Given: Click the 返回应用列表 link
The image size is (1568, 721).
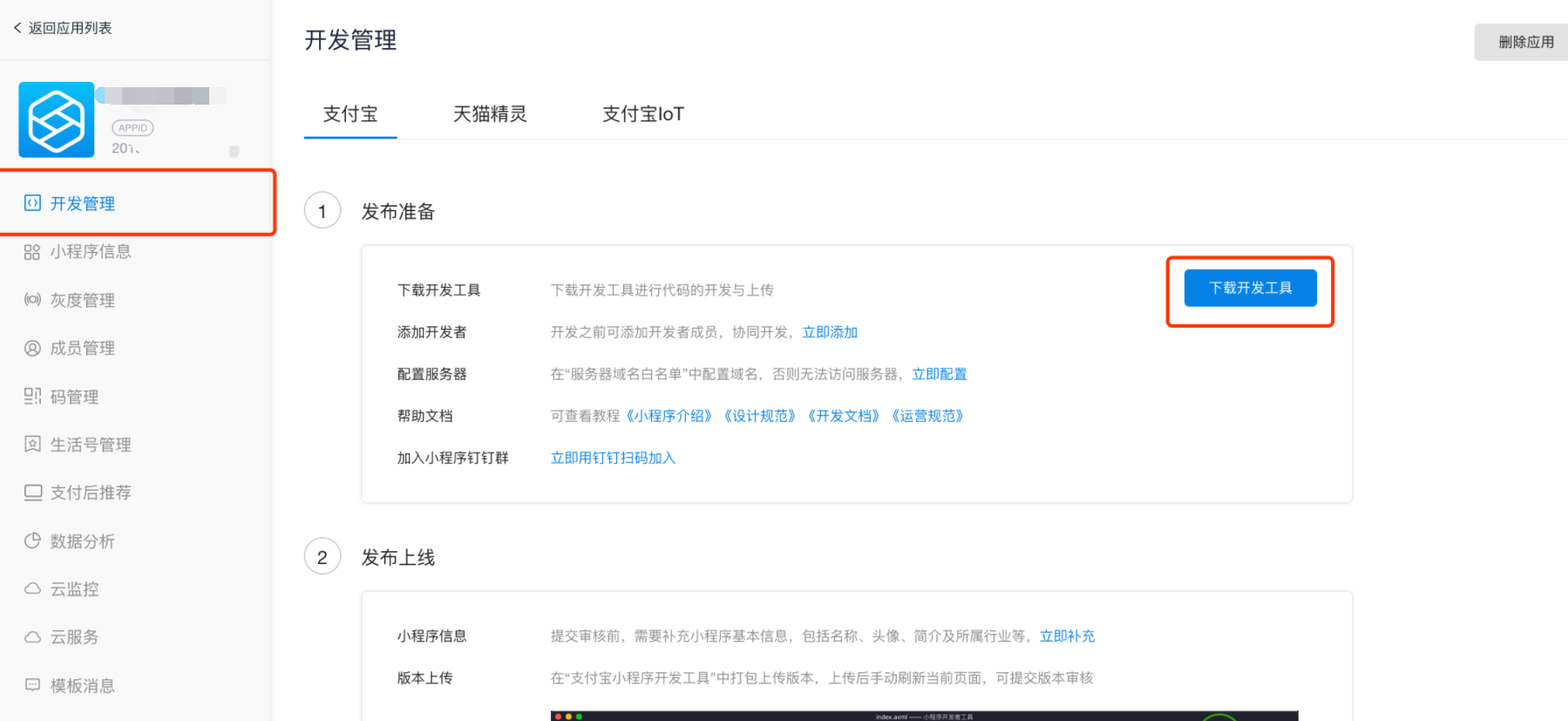Looking at the screenshot, I should [x=70, y=28].
